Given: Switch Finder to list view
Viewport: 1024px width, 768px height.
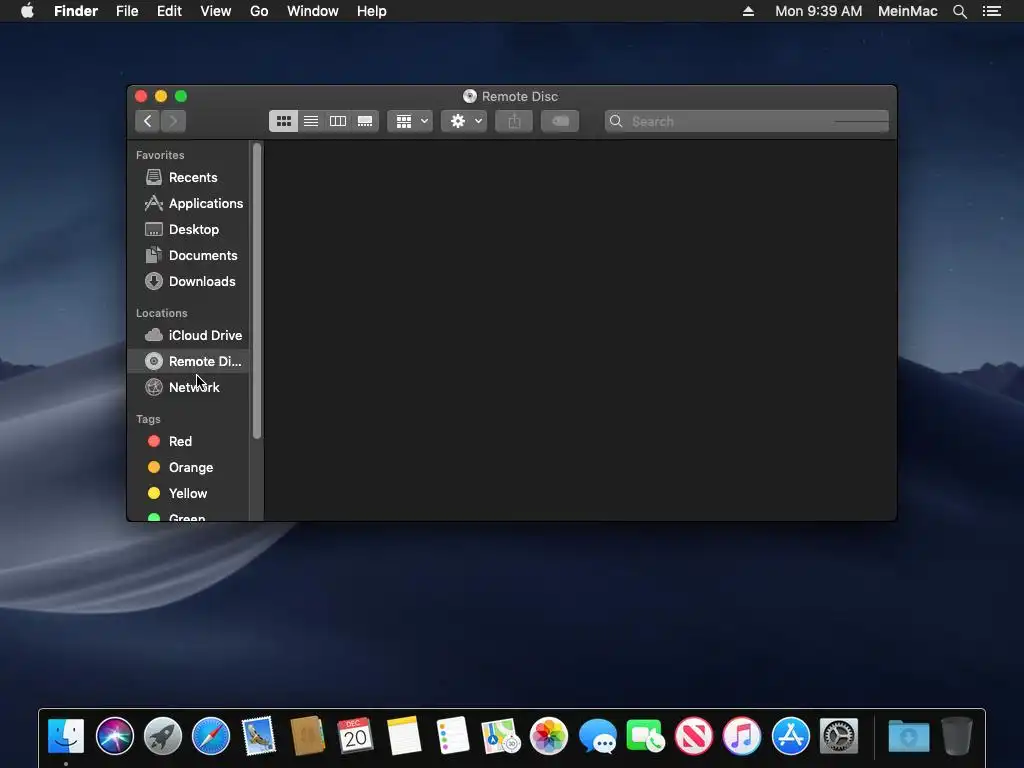Looking at the screenshot, I should pos(311,121).
